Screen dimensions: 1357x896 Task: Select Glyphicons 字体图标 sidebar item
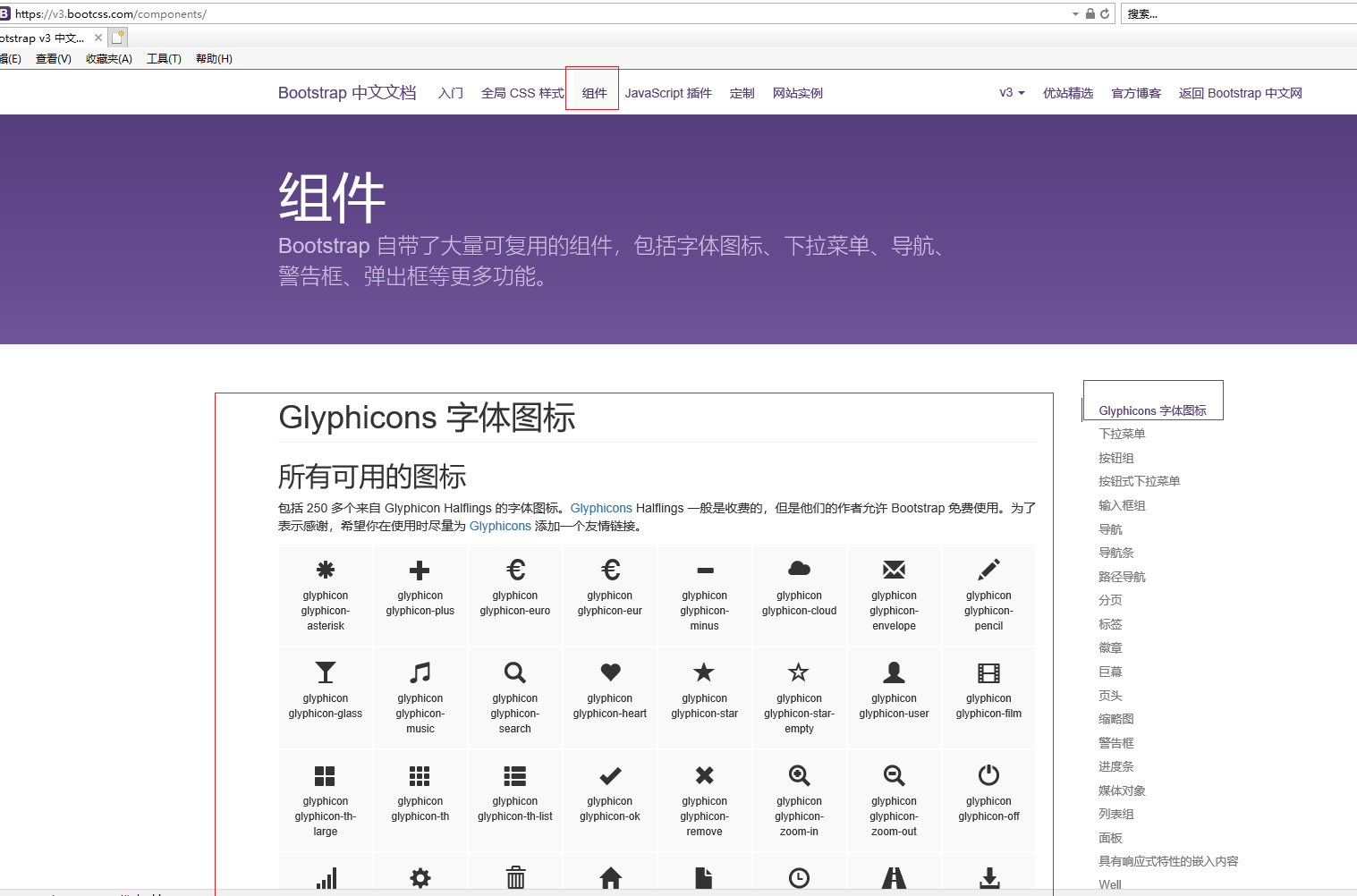click(1152, 410)
